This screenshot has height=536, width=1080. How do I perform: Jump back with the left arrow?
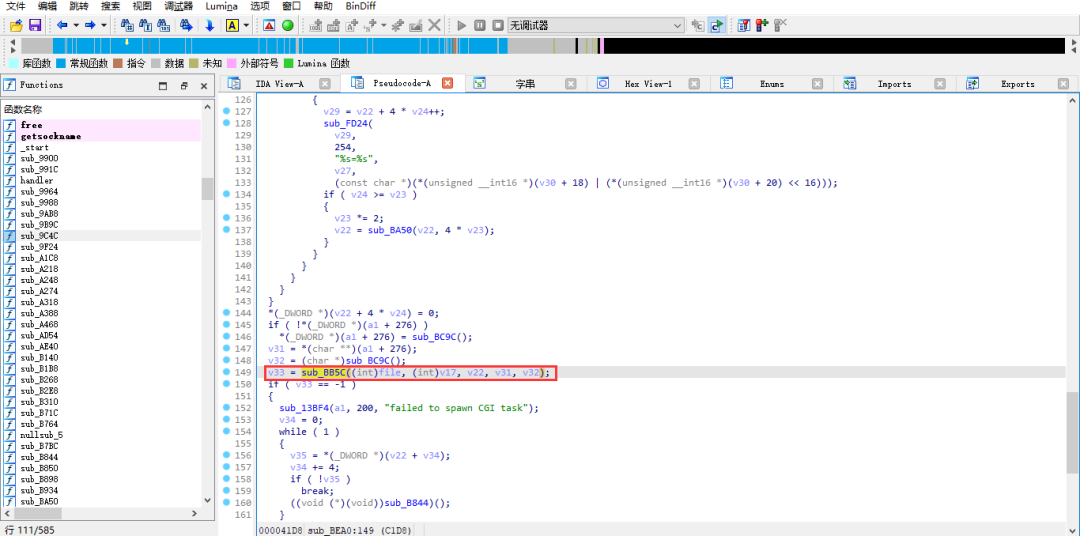pyautogui.click(x=62, y=25)
